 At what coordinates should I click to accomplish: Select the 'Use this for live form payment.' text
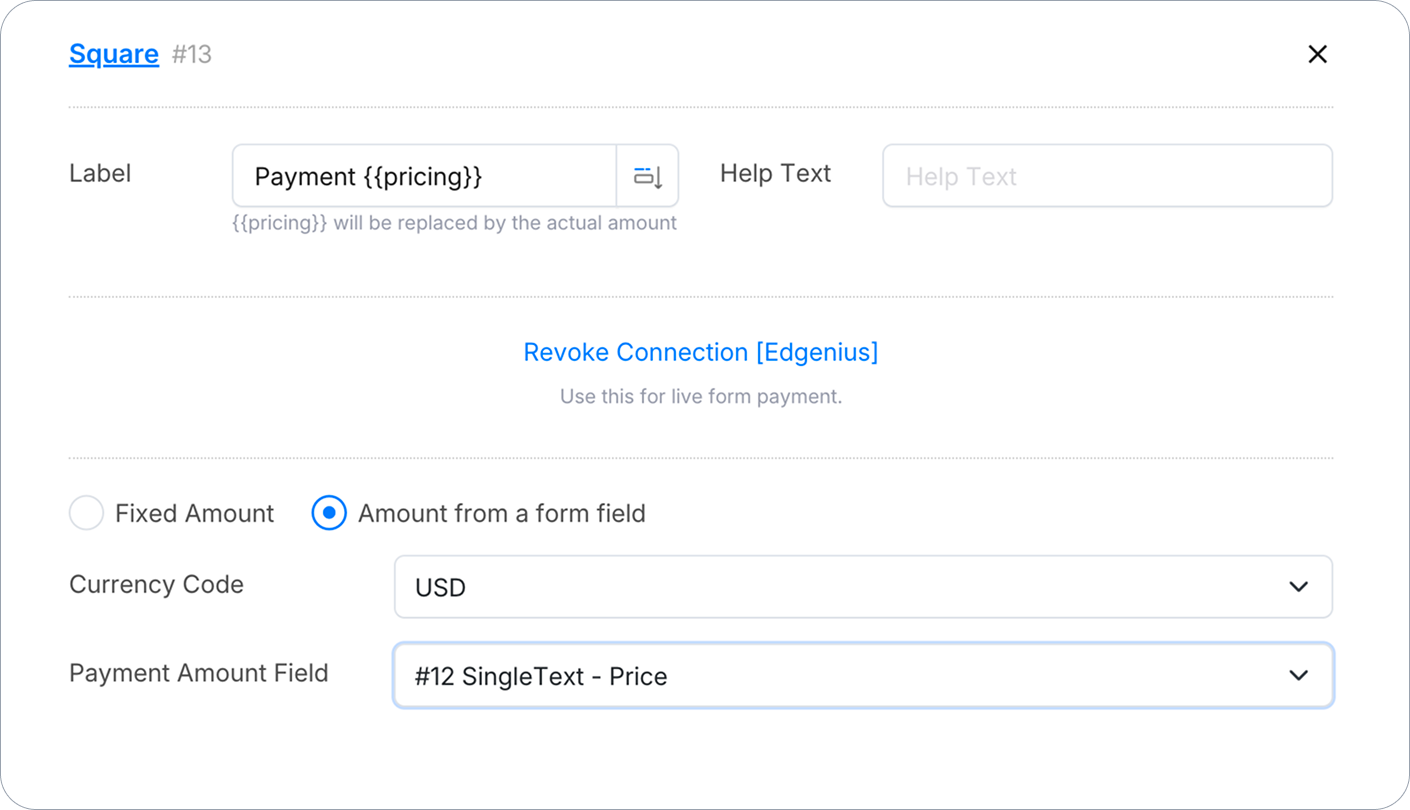pyautogui.click(x=701, y=397)
